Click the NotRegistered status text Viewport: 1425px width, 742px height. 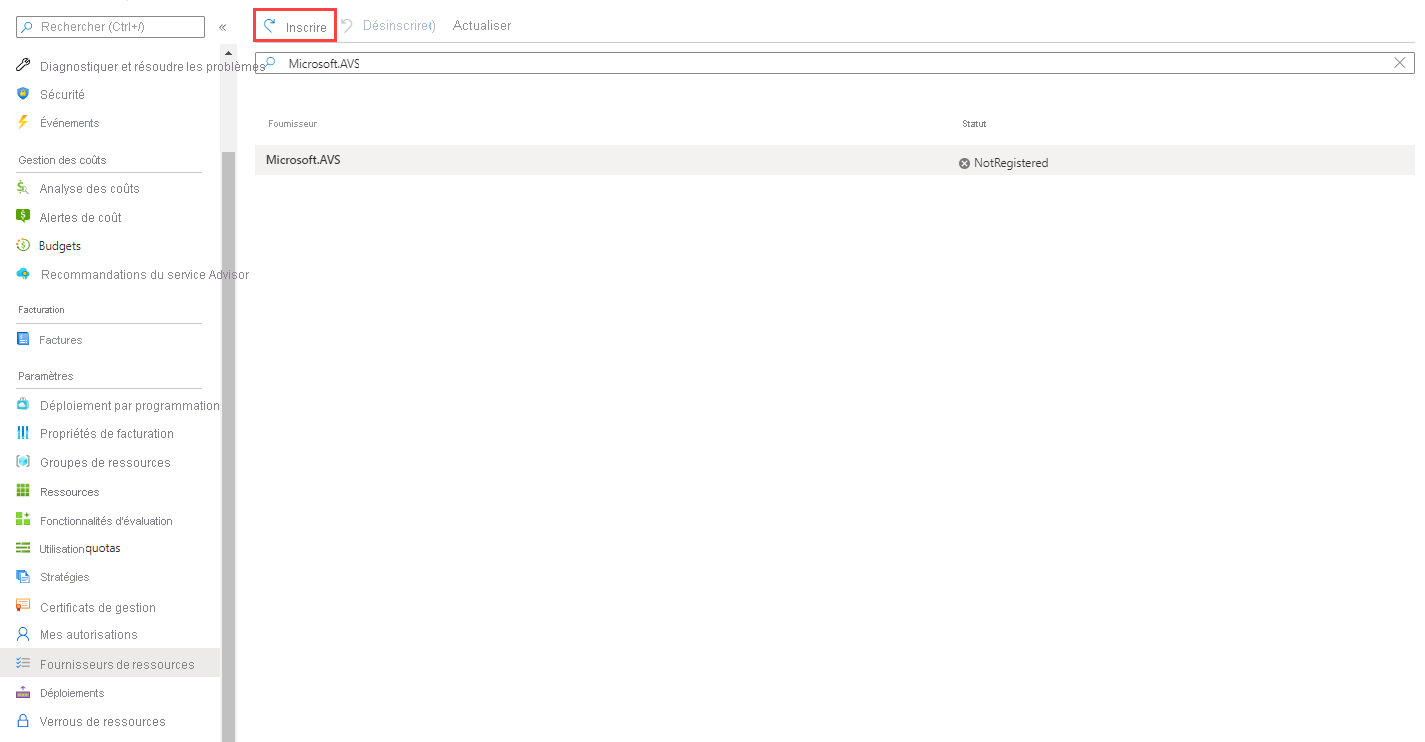[x=1011, y=163]
